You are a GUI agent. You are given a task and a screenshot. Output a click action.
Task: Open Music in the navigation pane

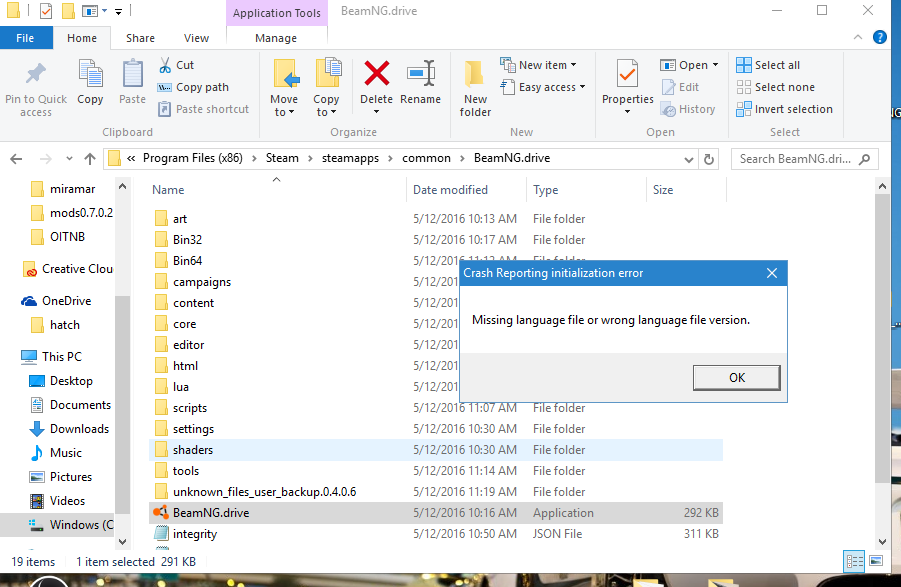coord(56,453)
